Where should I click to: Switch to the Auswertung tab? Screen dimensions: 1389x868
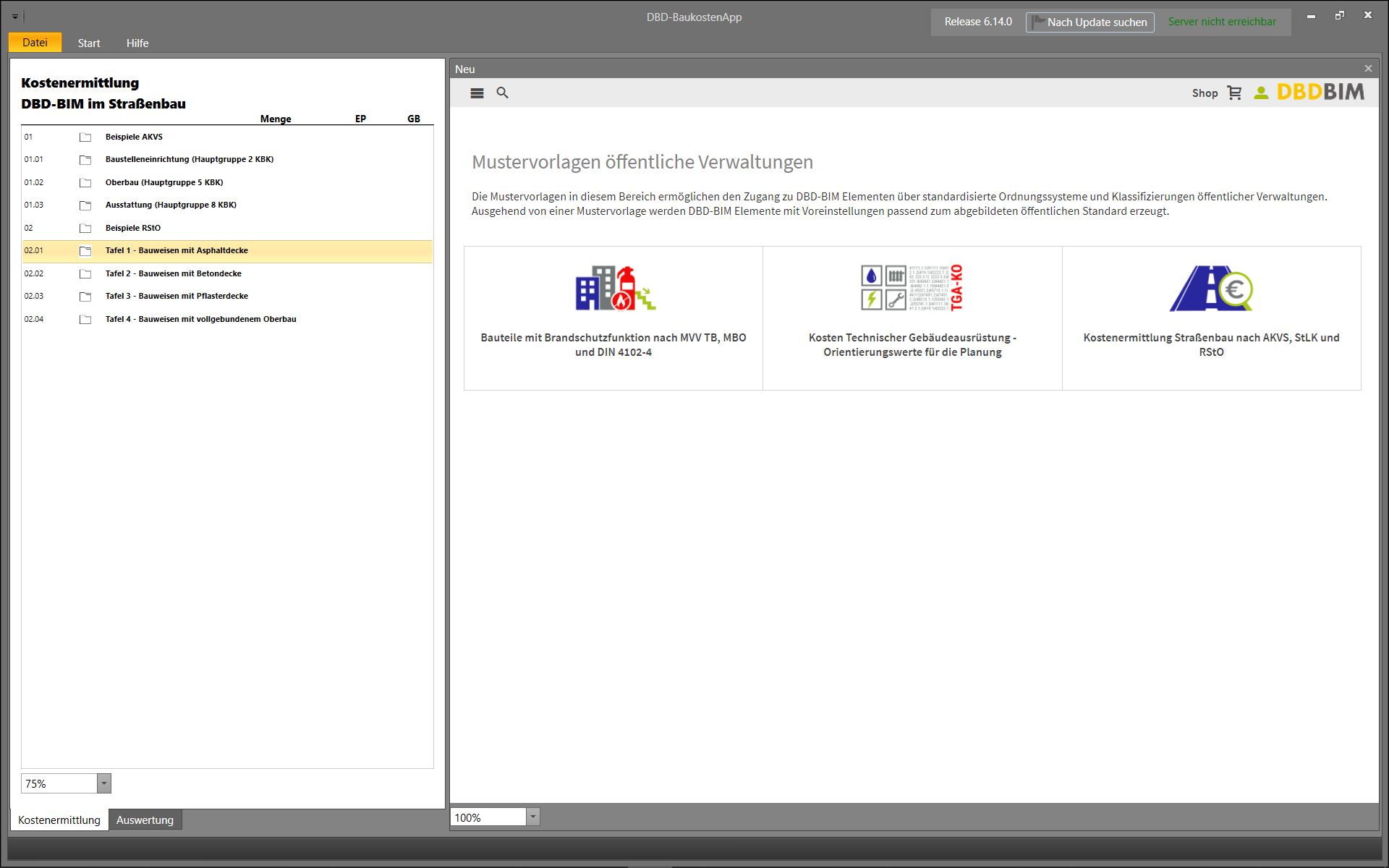point(145,820)
